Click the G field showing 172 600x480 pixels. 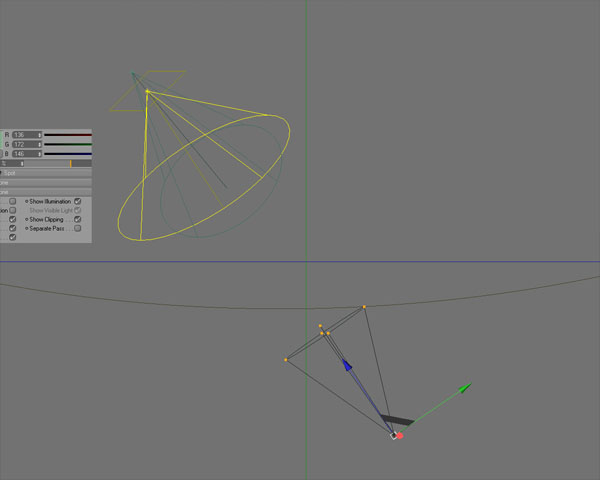click(27, 144)
